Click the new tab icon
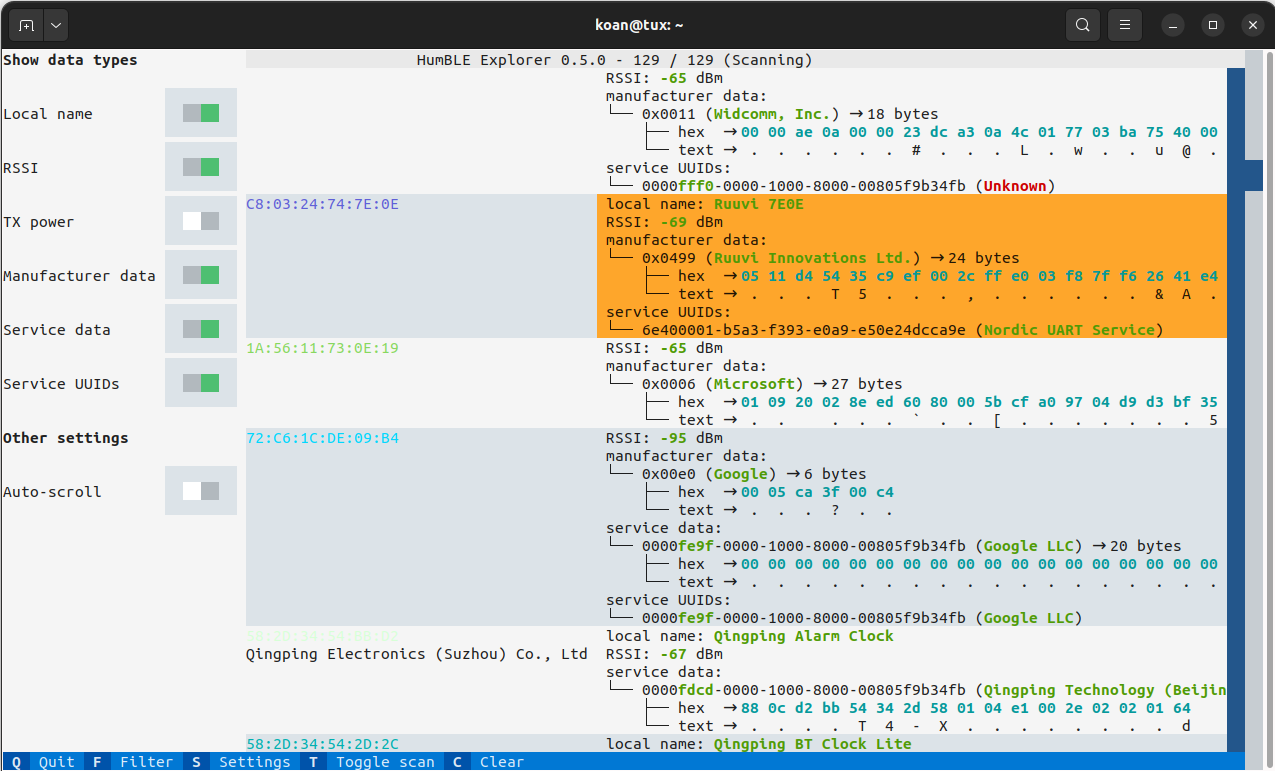The height and width of the screenshot is (771, 1275). [26, 25]
